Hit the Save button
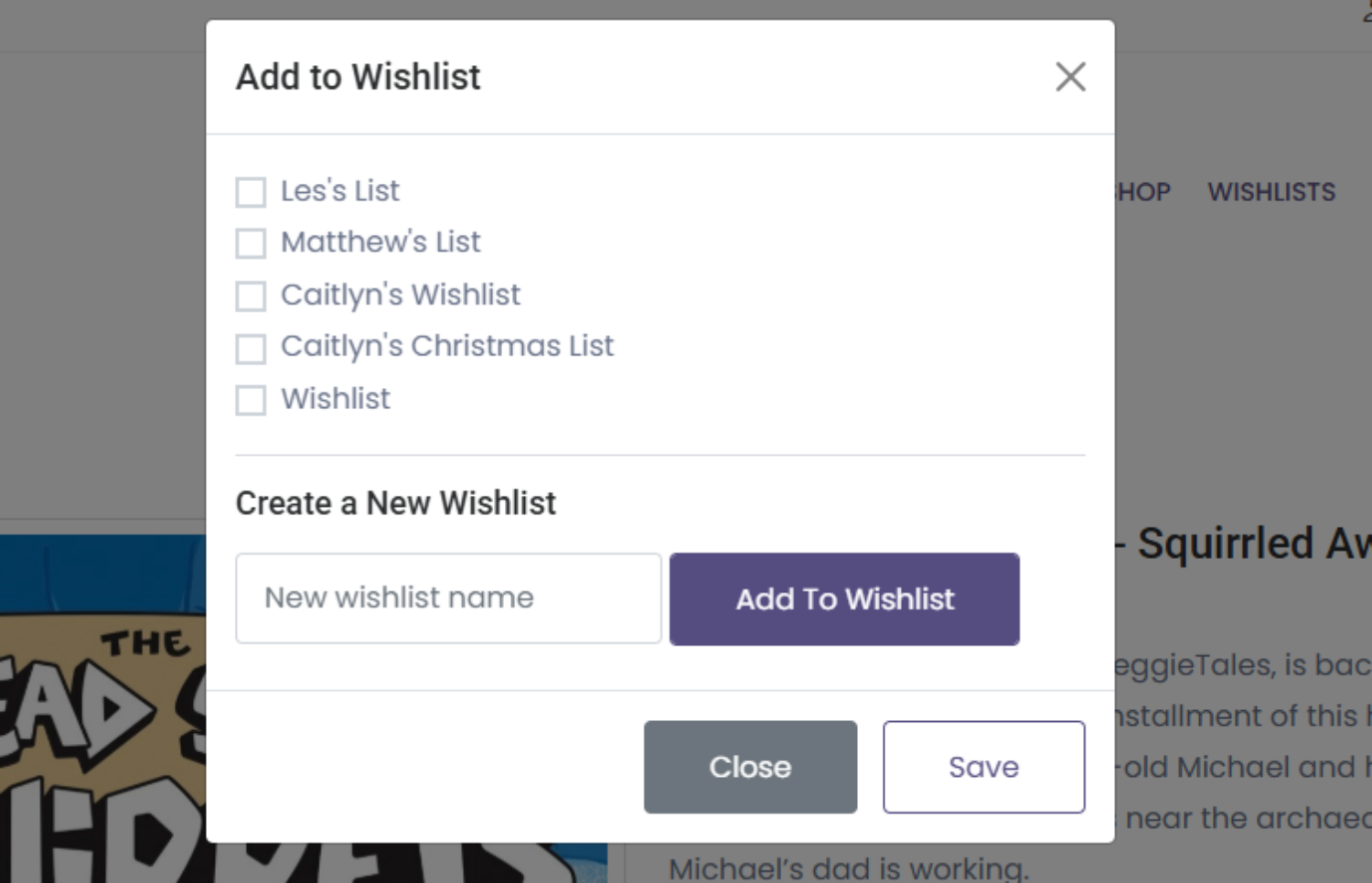 (983, 767)
